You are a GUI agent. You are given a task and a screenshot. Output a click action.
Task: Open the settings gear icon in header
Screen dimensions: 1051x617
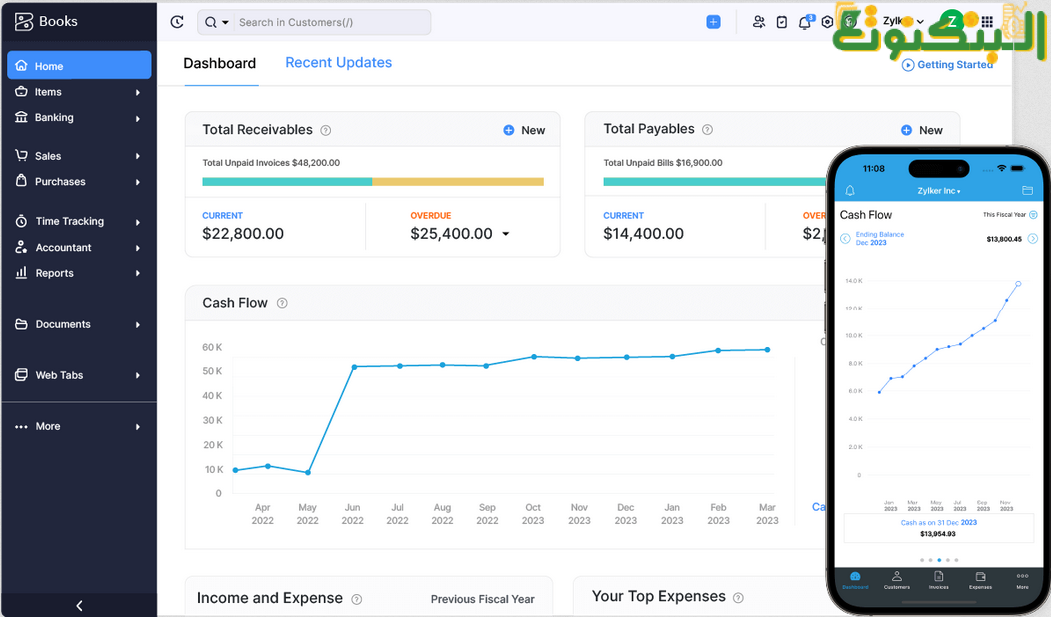coord(827,22)
